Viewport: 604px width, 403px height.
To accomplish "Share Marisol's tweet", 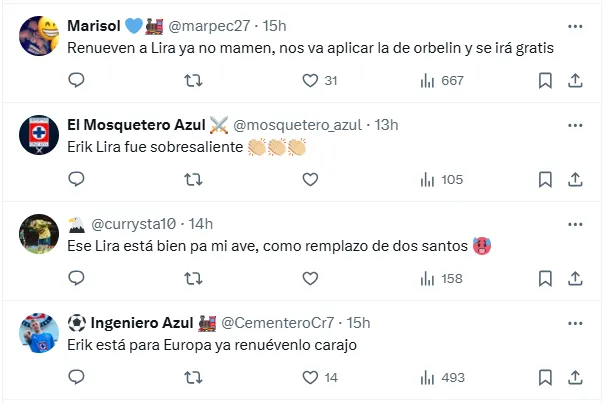I will click(576, 81).
